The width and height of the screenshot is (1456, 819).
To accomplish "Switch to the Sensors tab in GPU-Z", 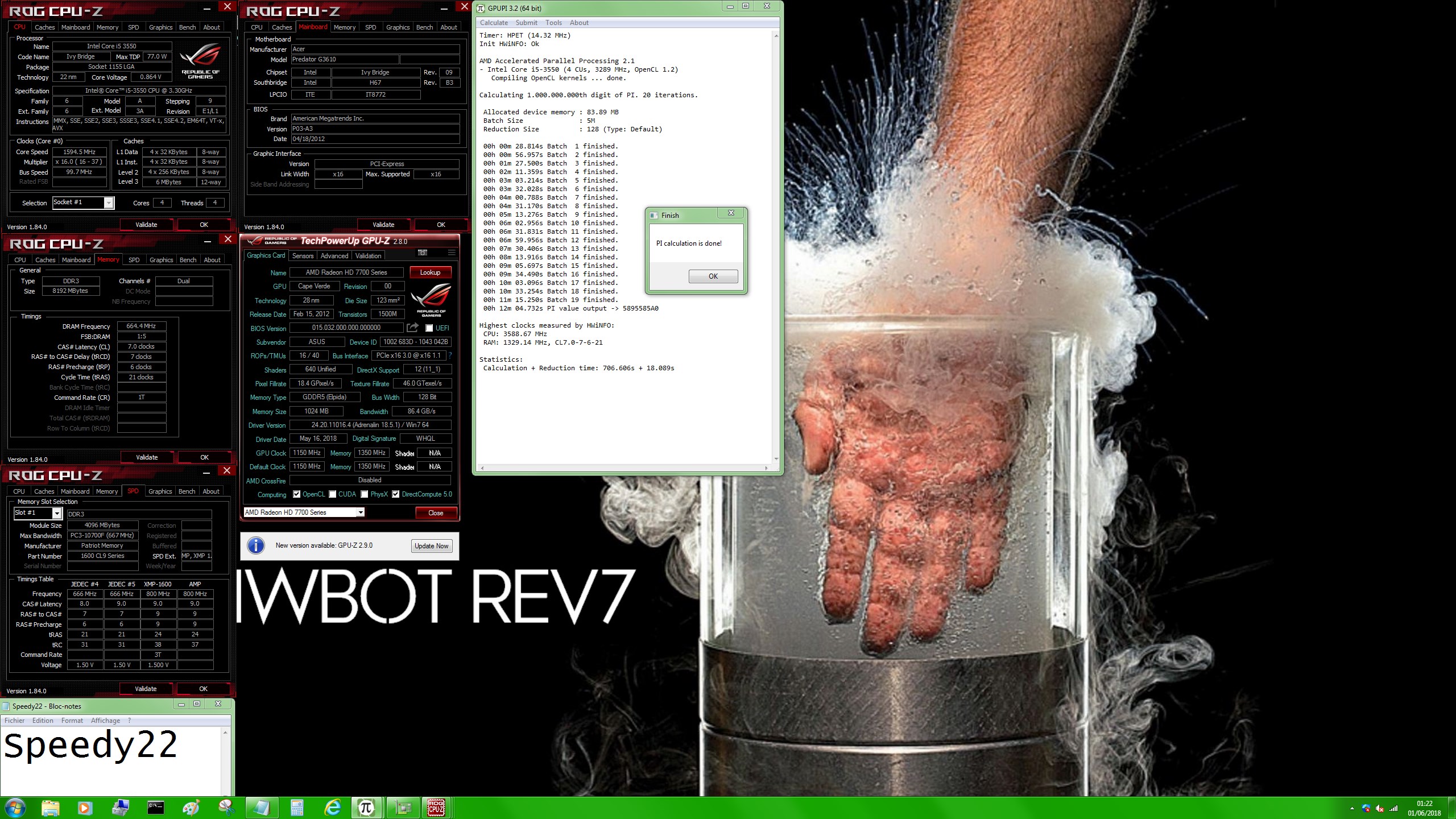I will click(303, 256).
